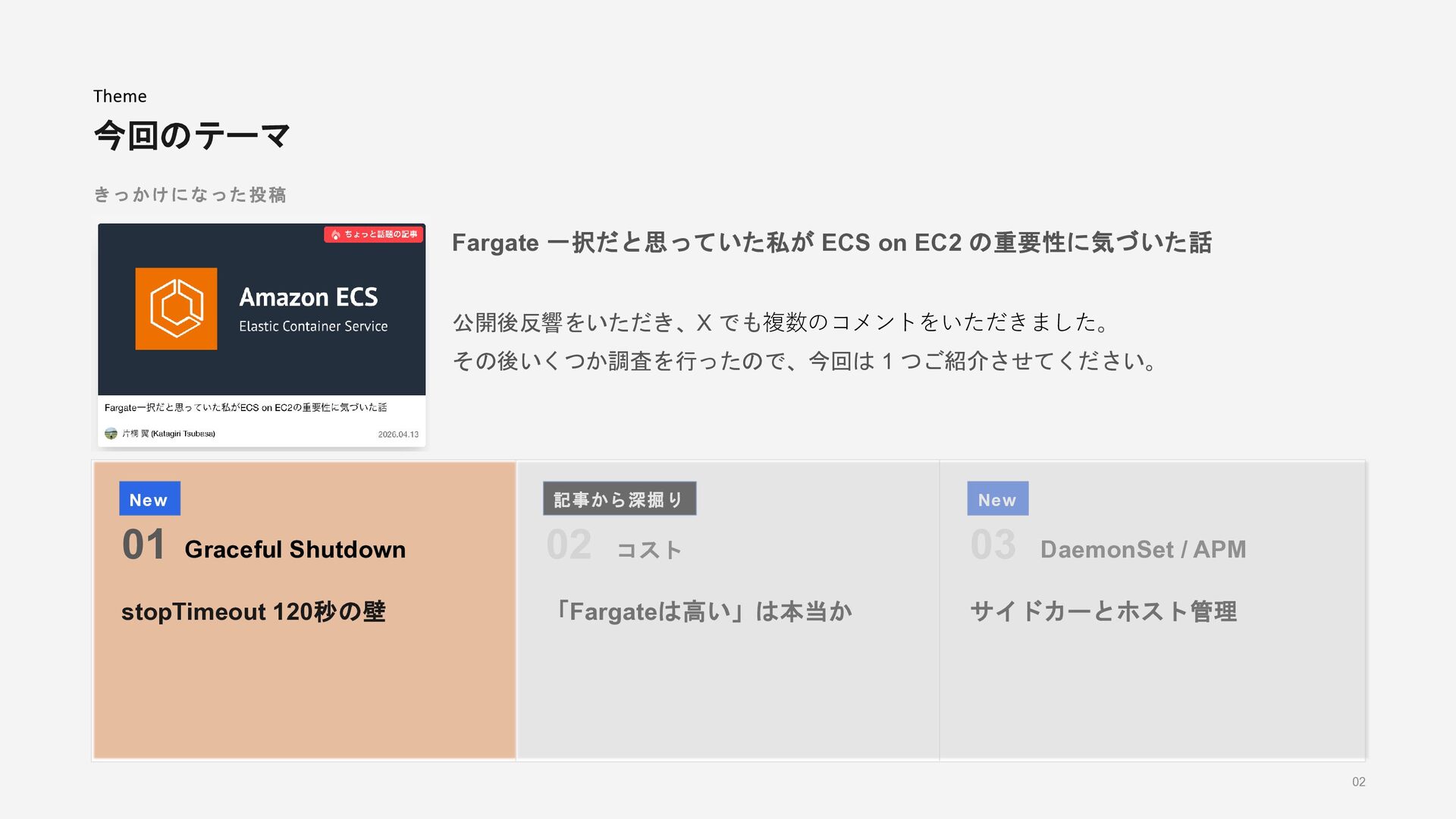Screen dimensions: 1456x819
Task: Click the faded New badge on card 03
Action: click(x=997, y=499)
